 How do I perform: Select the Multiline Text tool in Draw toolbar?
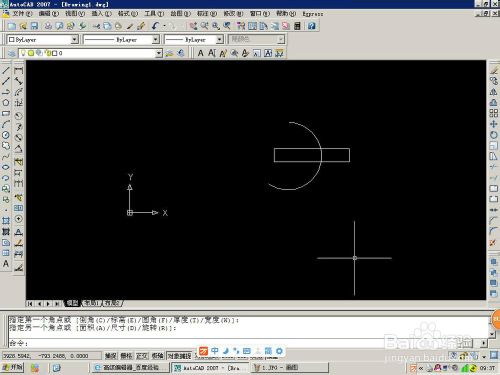[6, 264]
